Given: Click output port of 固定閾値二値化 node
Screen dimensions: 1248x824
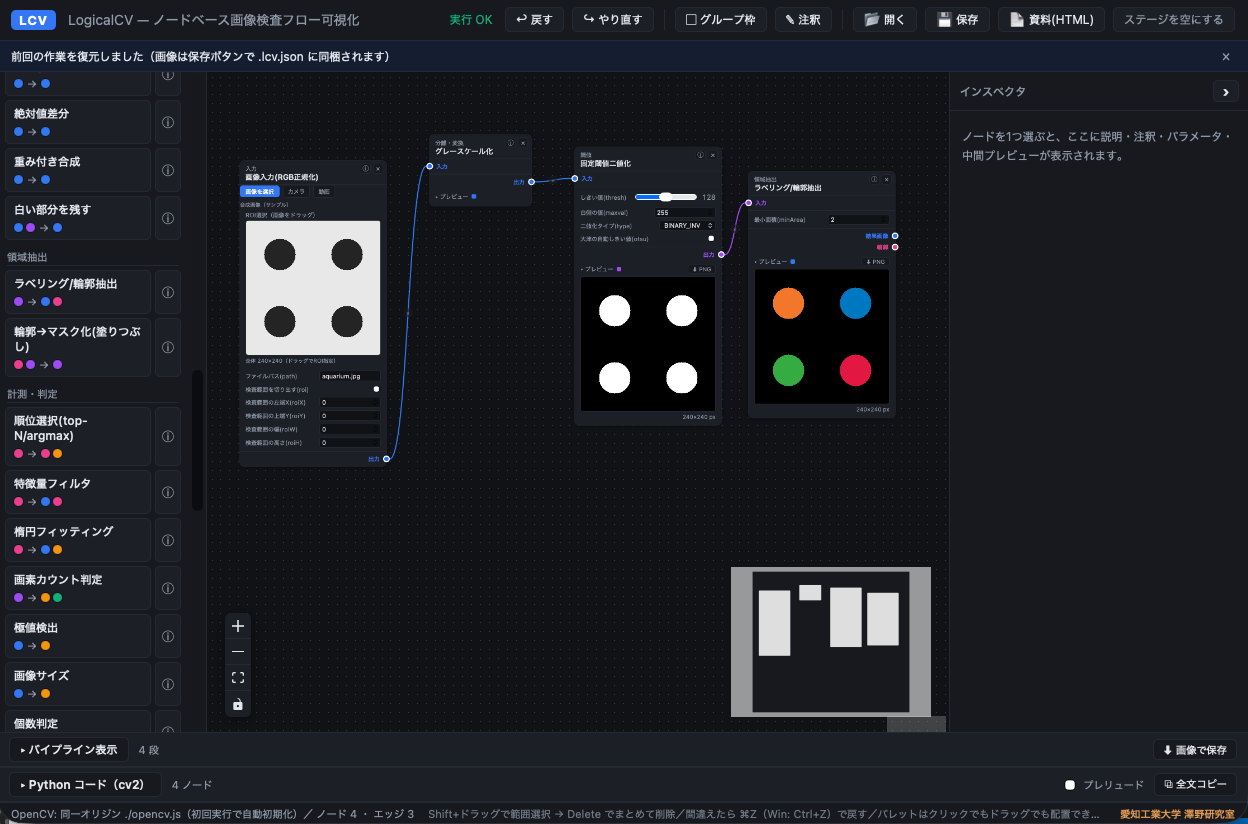Looking at the screenshot, I should coord(721,255).
